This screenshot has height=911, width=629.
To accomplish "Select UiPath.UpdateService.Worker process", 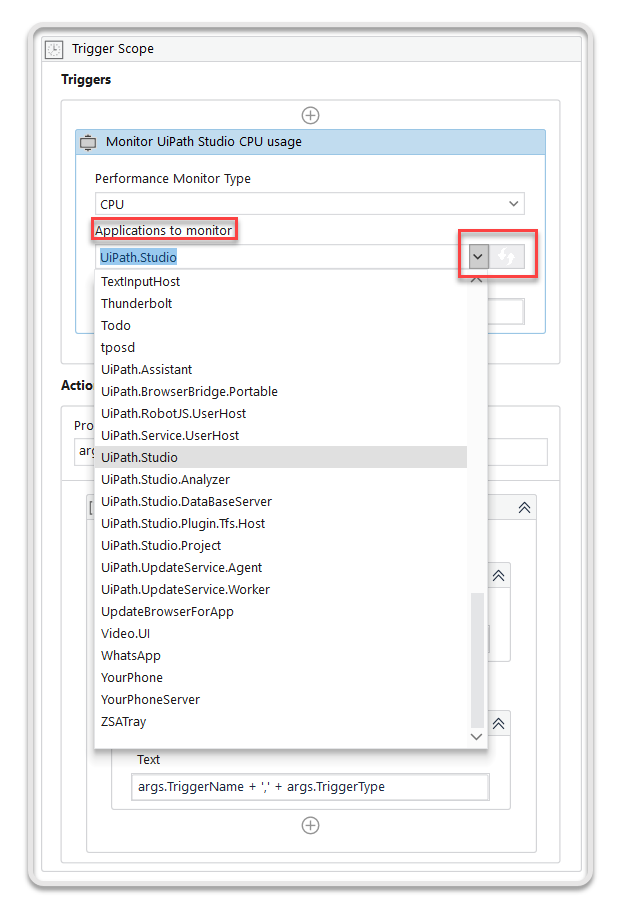I will click(281, 590).
